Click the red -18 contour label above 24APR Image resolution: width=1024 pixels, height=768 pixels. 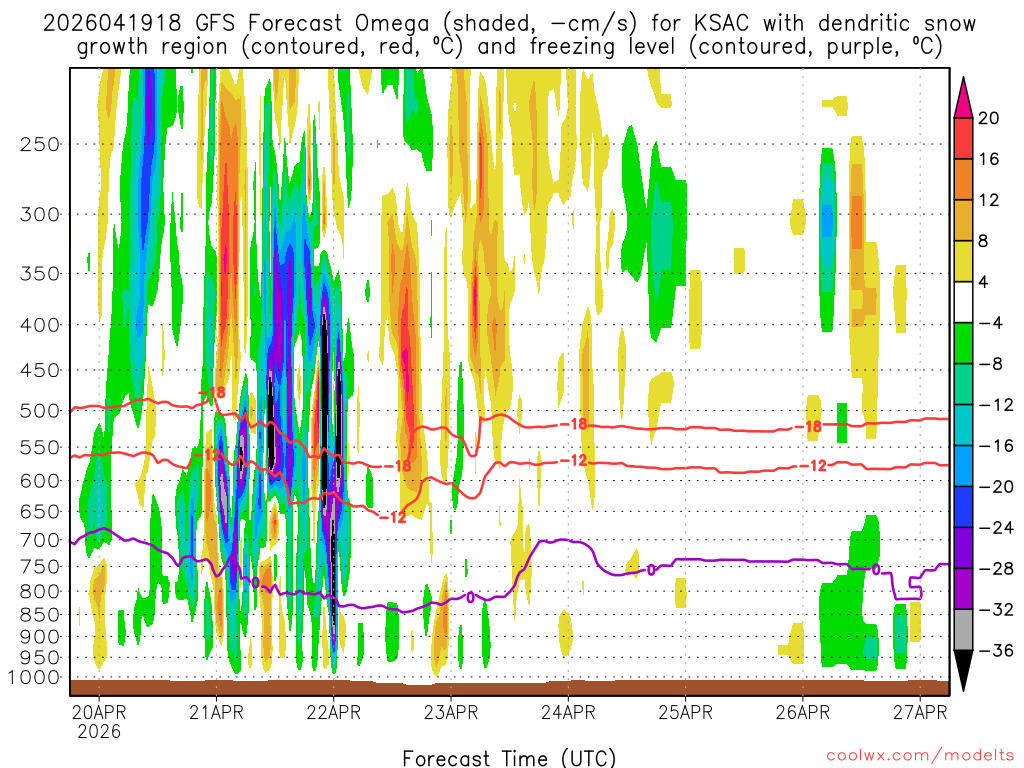tap(575, 424)
